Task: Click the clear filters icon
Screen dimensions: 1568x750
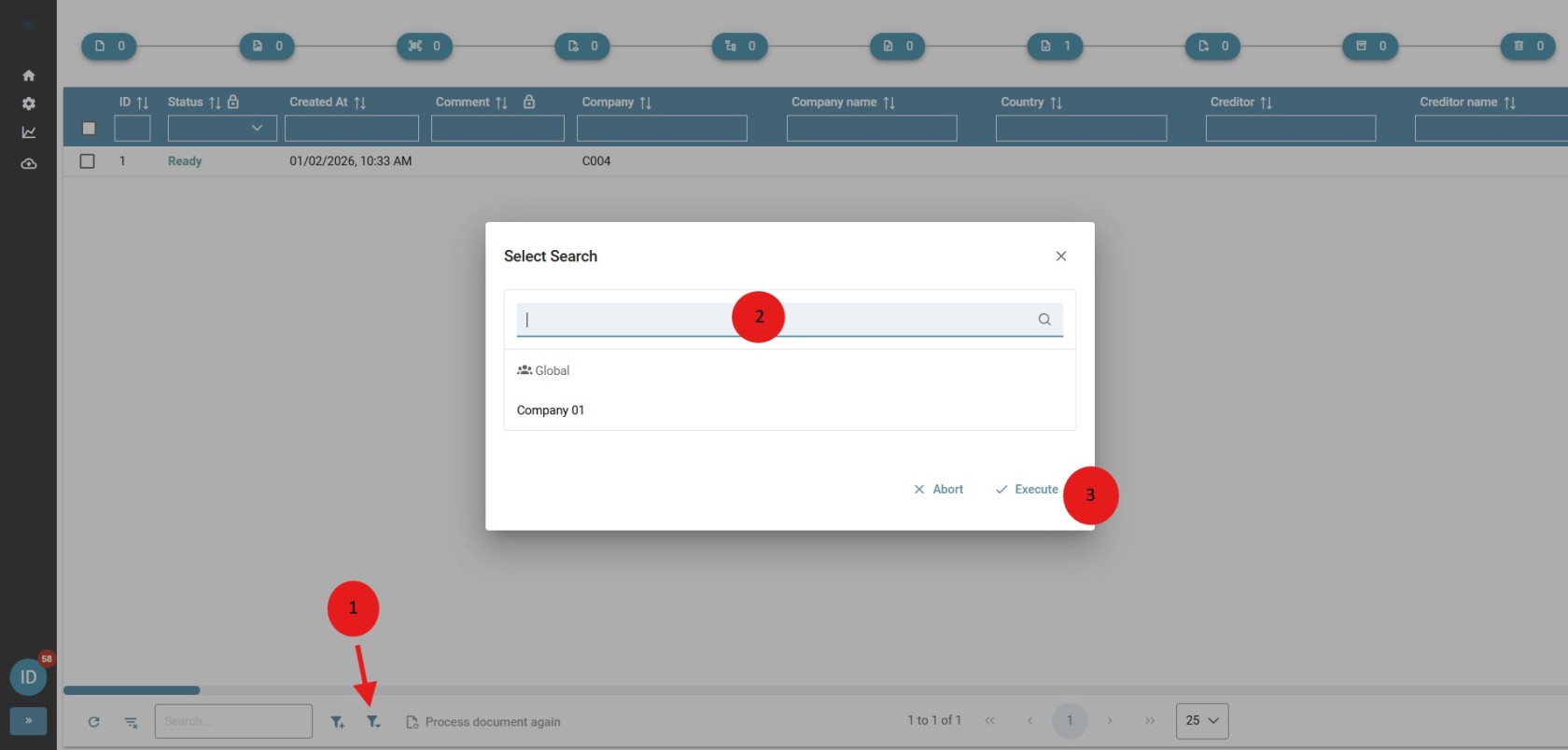Action: pyautogui.click(x=131, y=721)
